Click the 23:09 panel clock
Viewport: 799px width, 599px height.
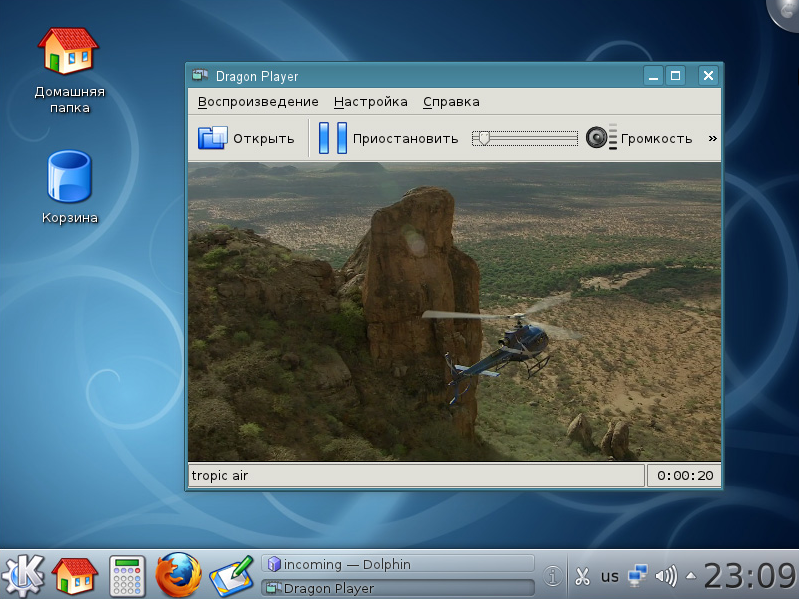coord(751,576)
